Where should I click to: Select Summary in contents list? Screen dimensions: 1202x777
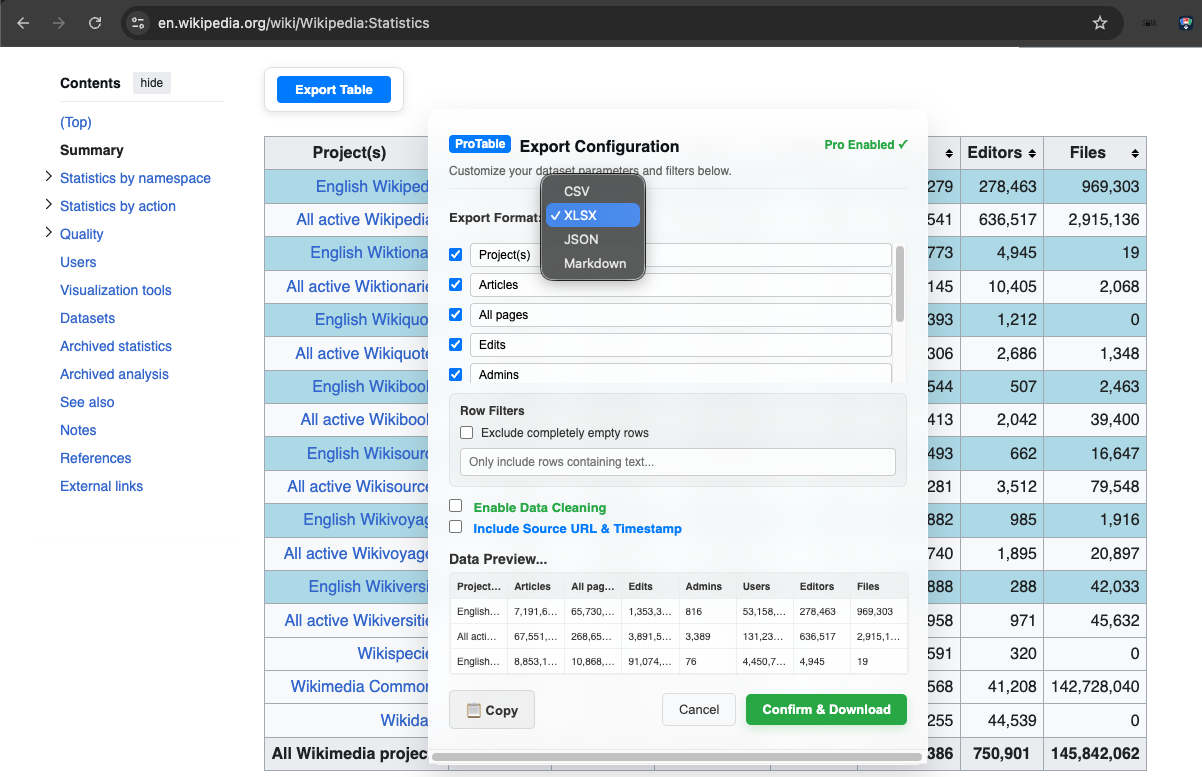click(x=92, y=150)
